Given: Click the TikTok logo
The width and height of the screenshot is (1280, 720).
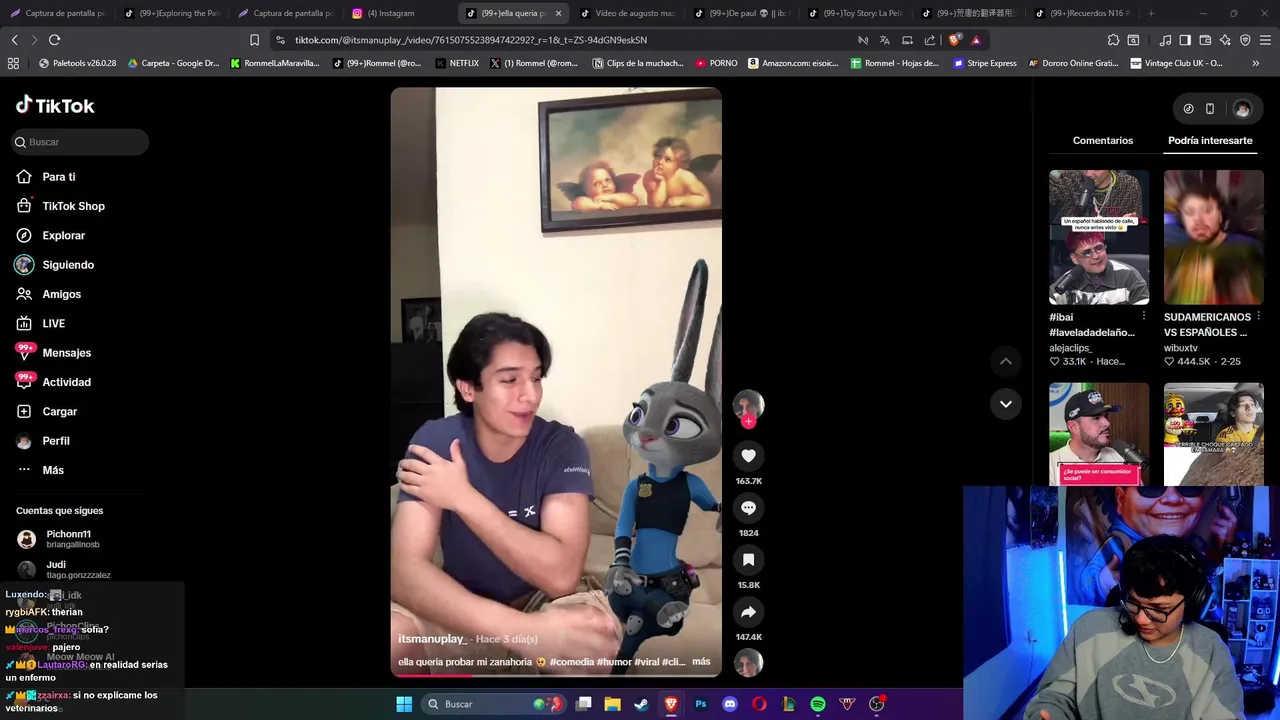Looking at the screenshot, I should [55, 105].
